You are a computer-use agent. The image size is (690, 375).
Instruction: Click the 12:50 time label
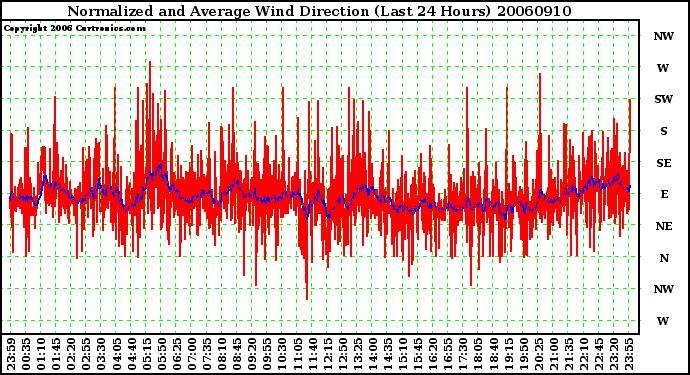pos(343,354)
